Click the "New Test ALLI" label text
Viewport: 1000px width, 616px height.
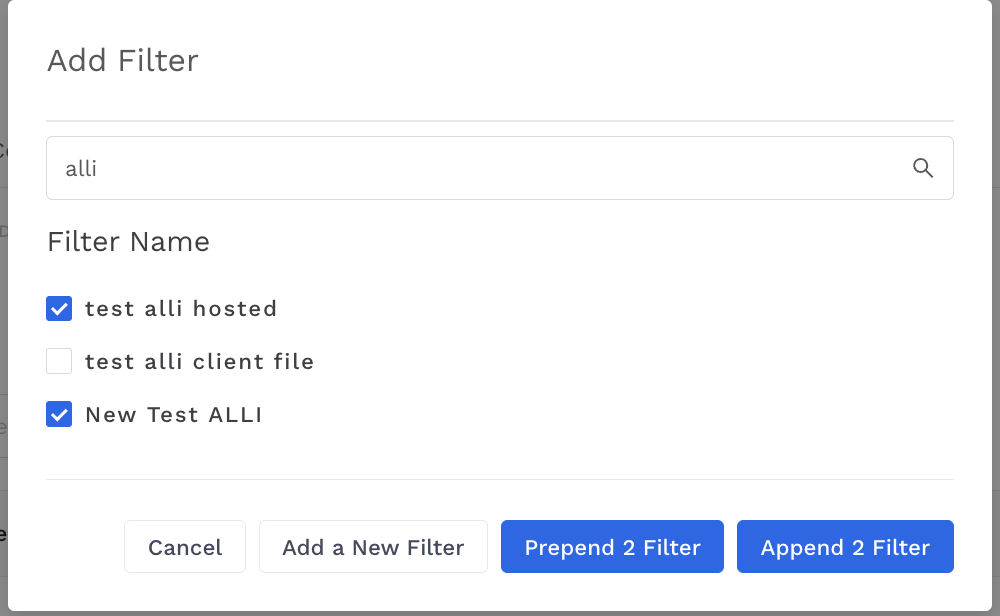click(173, 414)
